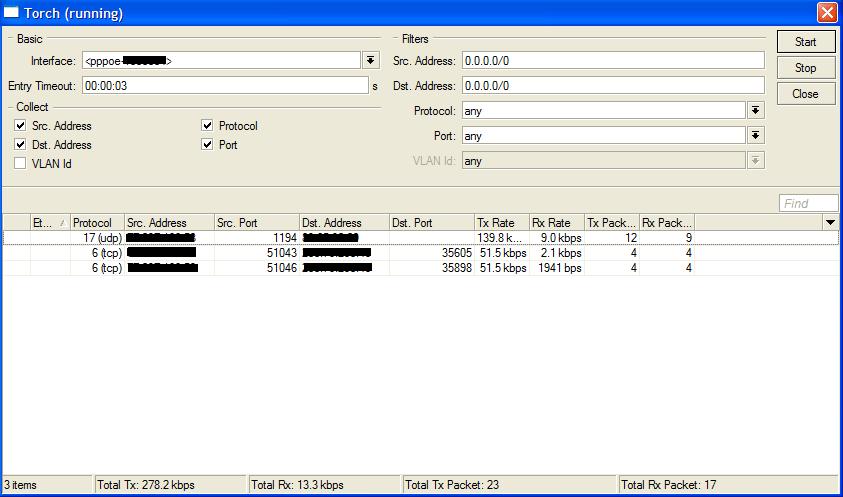Click the Find search box
The image size is (843, 497).
click(x=808, y=203)
